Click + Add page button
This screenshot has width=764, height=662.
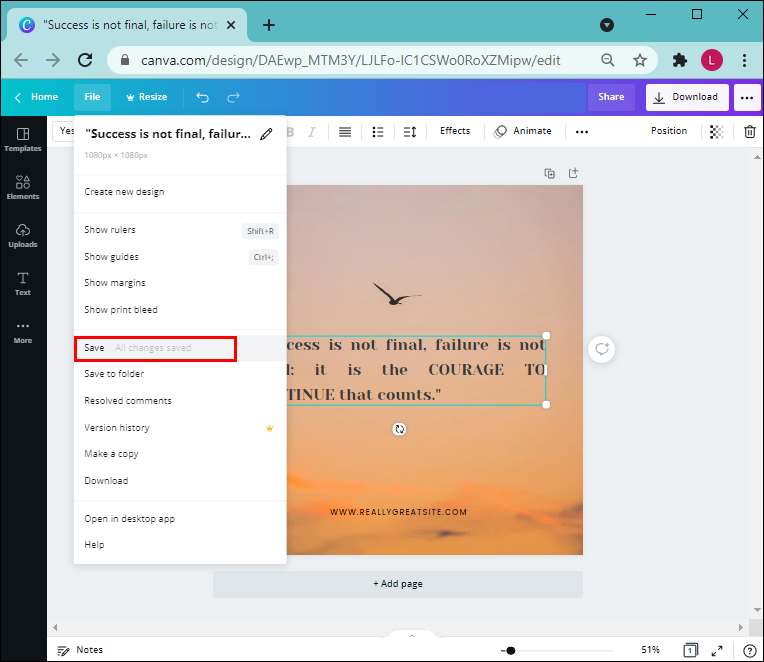pos(398,584)
